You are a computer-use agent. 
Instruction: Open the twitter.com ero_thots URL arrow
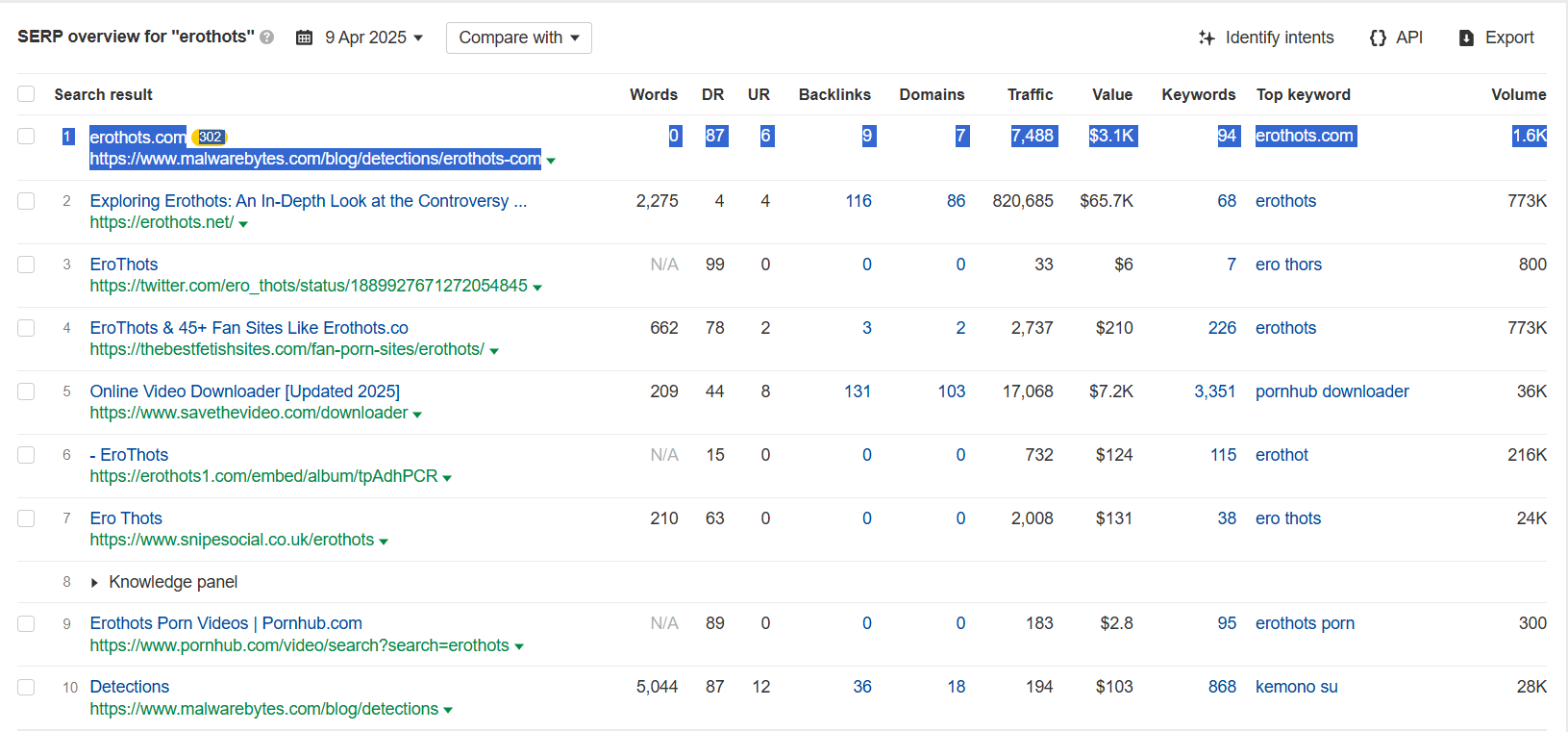click(537, 288)
